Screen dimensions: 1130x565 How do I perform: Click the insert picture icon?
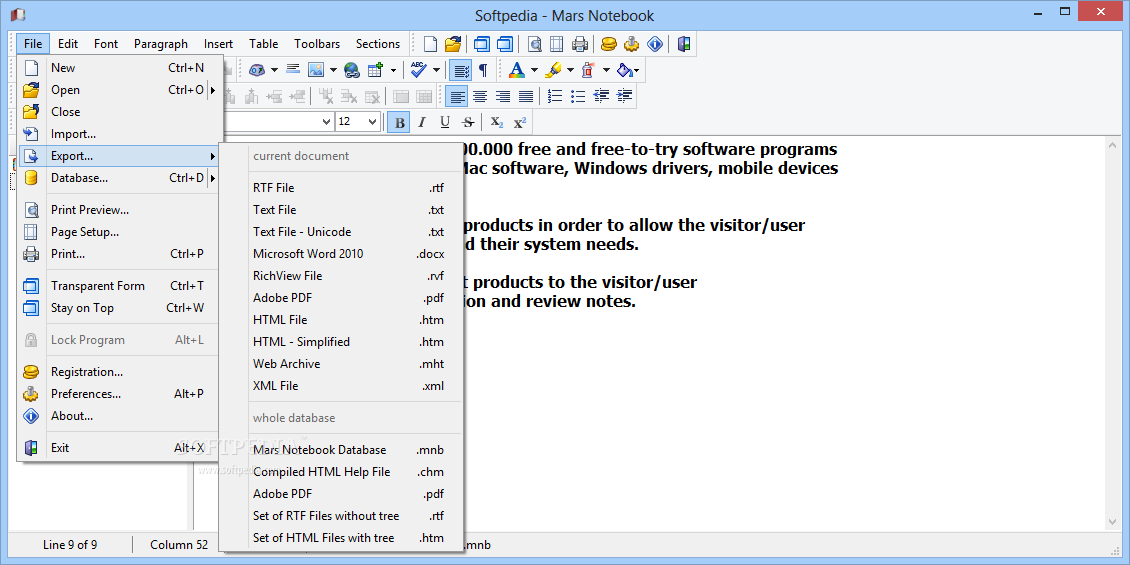[x=316, y=70]
